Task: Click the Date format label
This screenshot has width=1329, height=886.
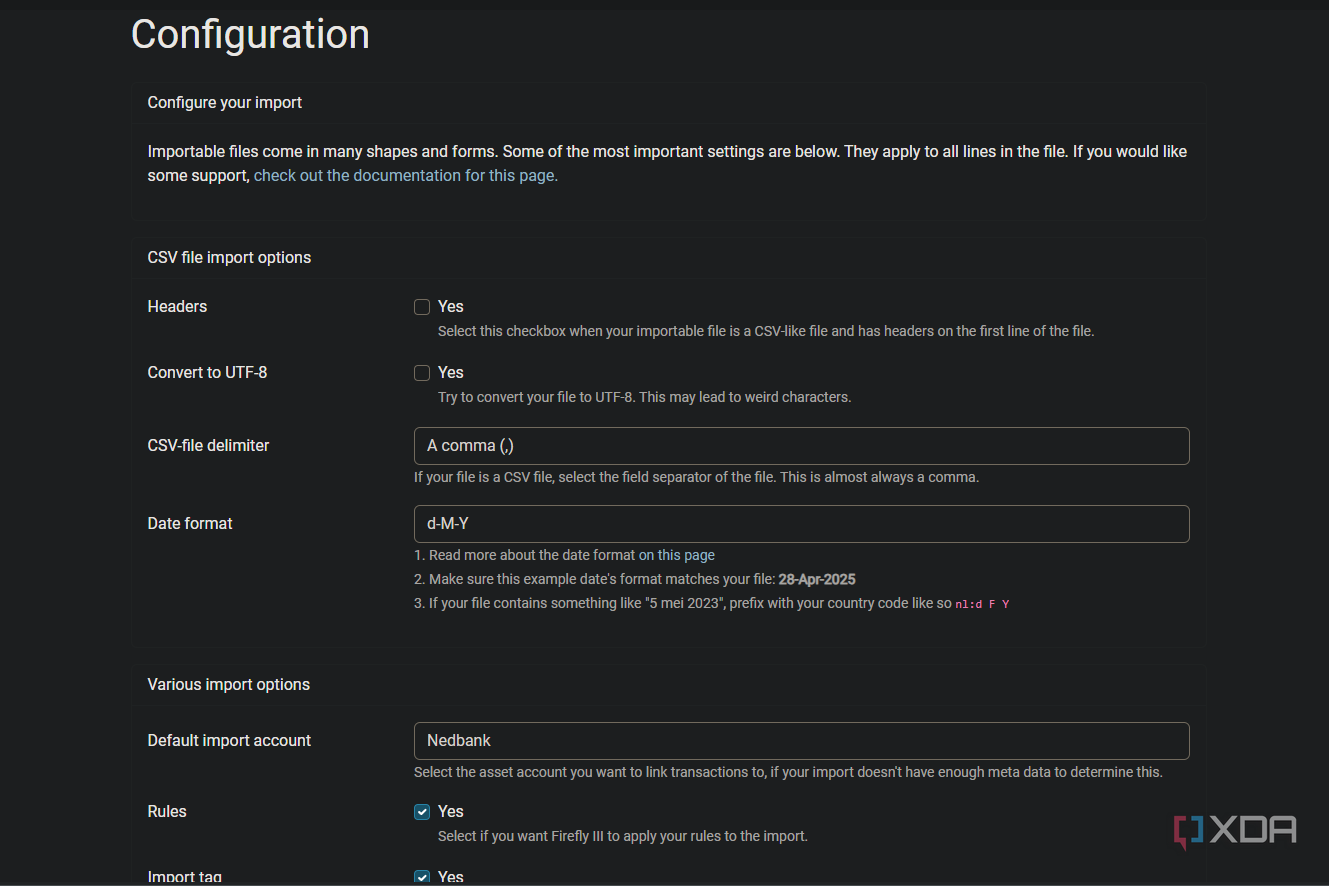Action: point(190,523)
